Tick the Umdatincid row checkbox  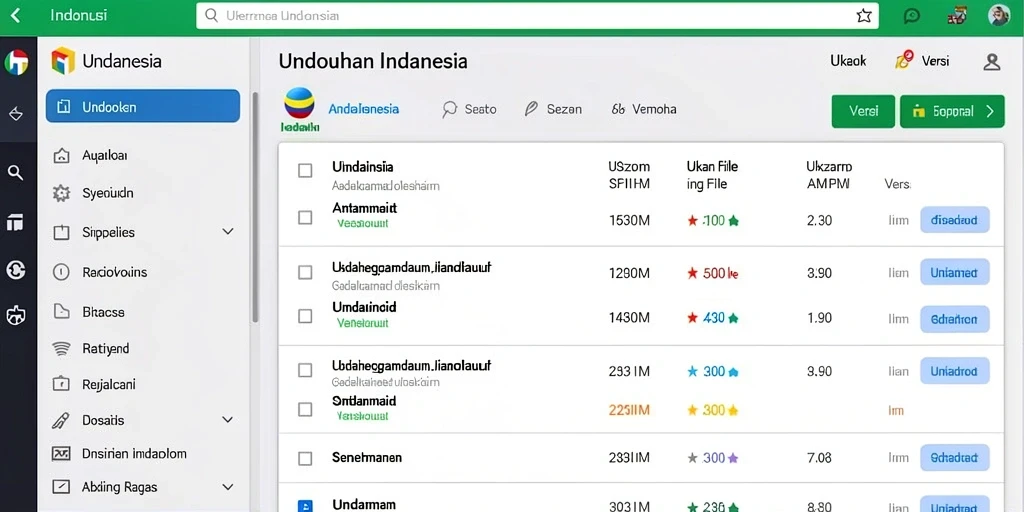click(x=305, y=316)
